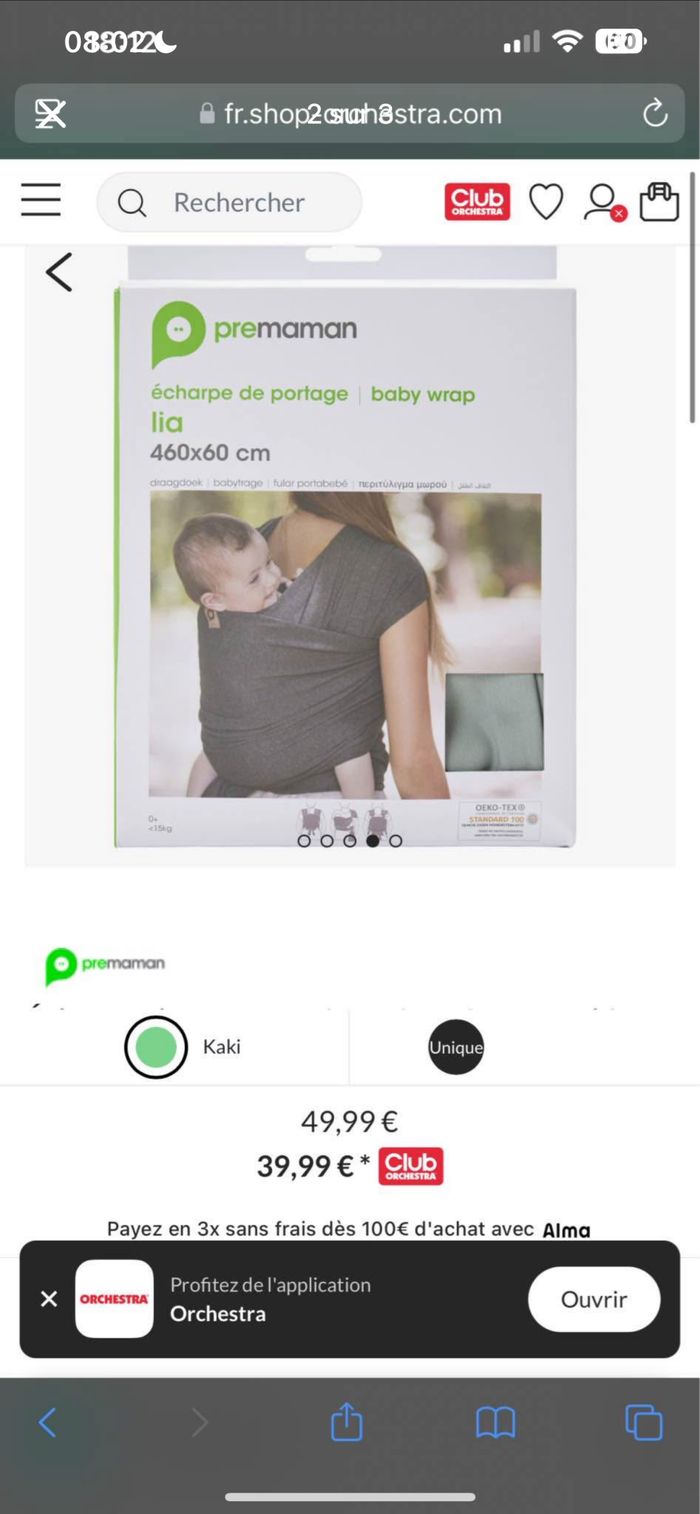This screenshot has height=1514, width=700.
Task: Open the shopping bag cart
Action: (659, 202)
